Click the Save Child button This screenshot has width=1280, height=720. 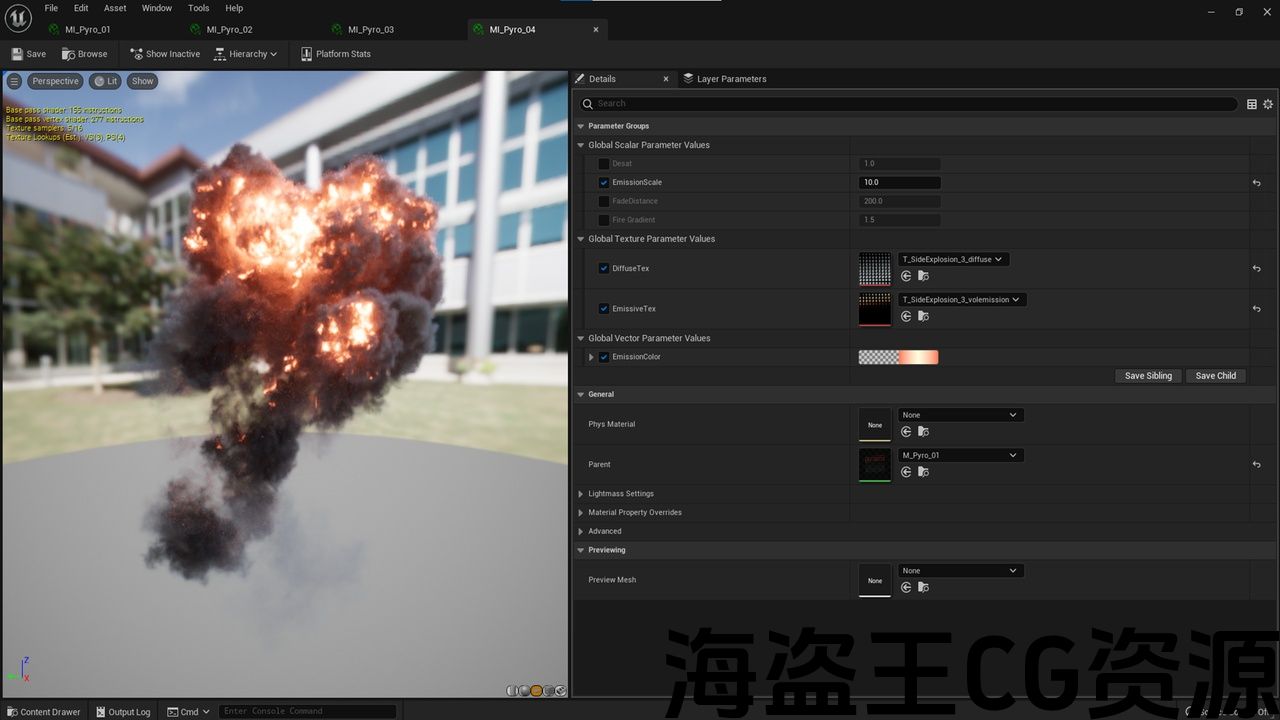click(x=1215, y=376)
